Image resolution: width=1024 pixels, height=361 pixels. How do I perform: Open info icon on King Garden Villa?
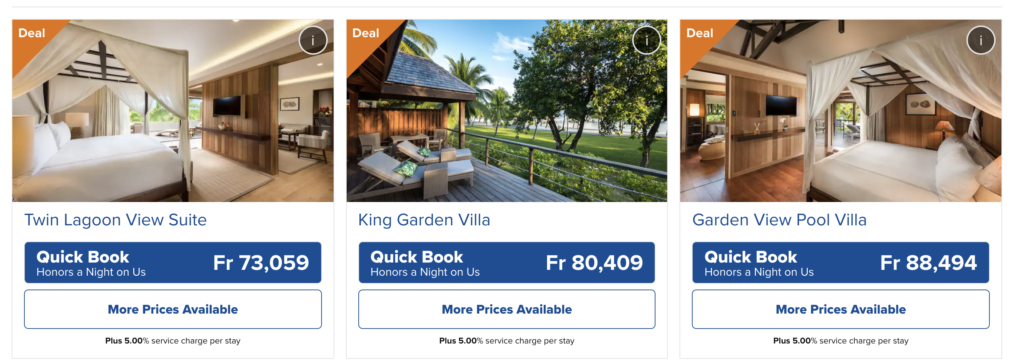pos(647,40)
